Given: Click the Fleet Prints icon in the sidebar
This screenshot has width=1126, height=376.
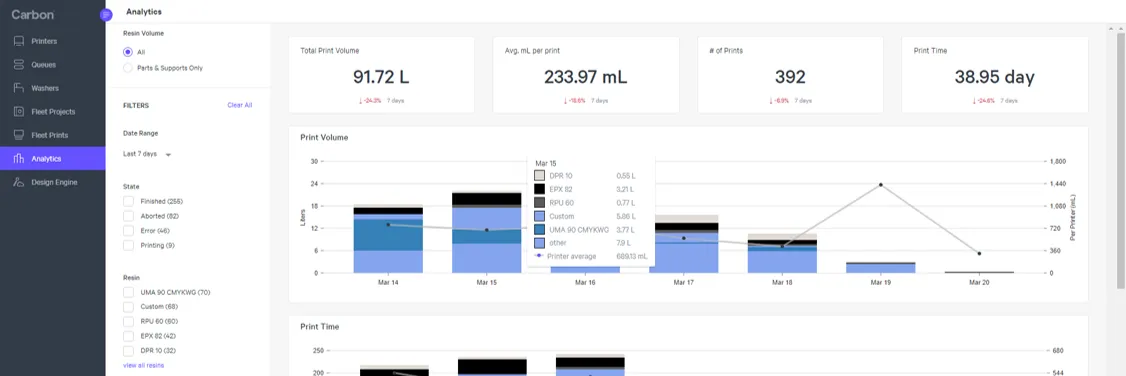Looking at the screenshot, I should coord(19,135).
